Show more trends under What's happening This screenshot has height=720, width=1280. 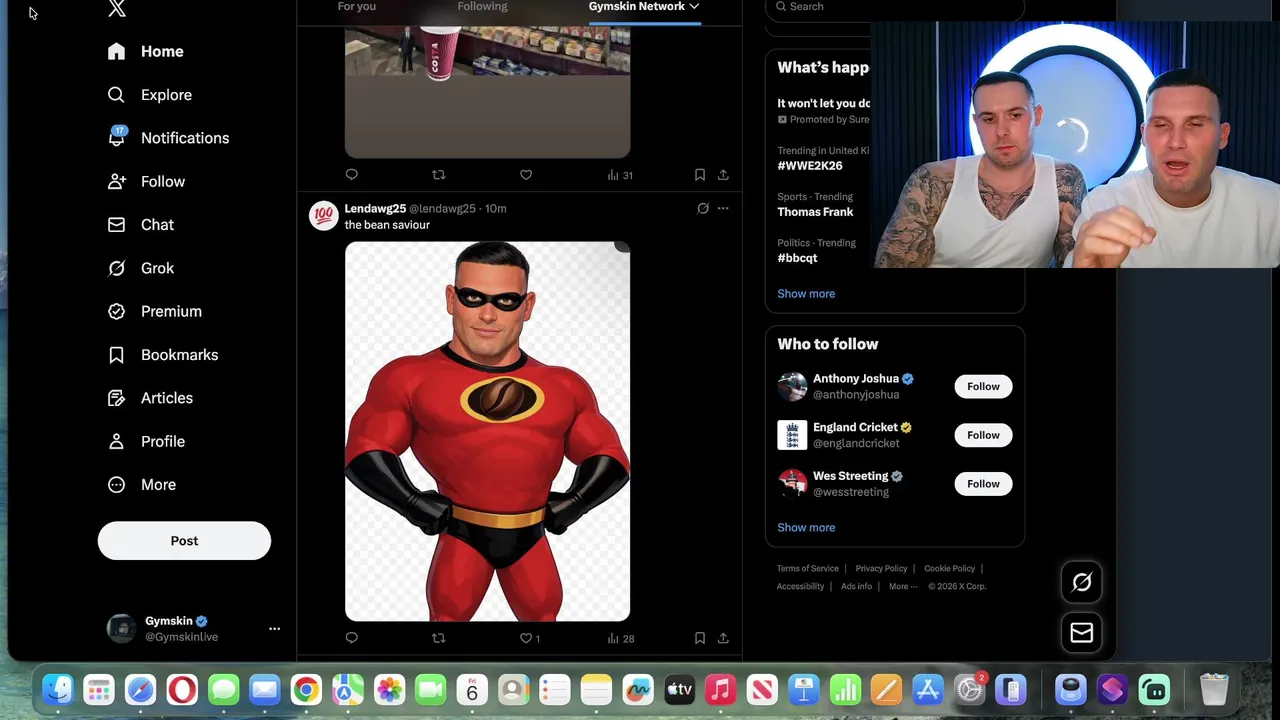[x=806, y=294]
